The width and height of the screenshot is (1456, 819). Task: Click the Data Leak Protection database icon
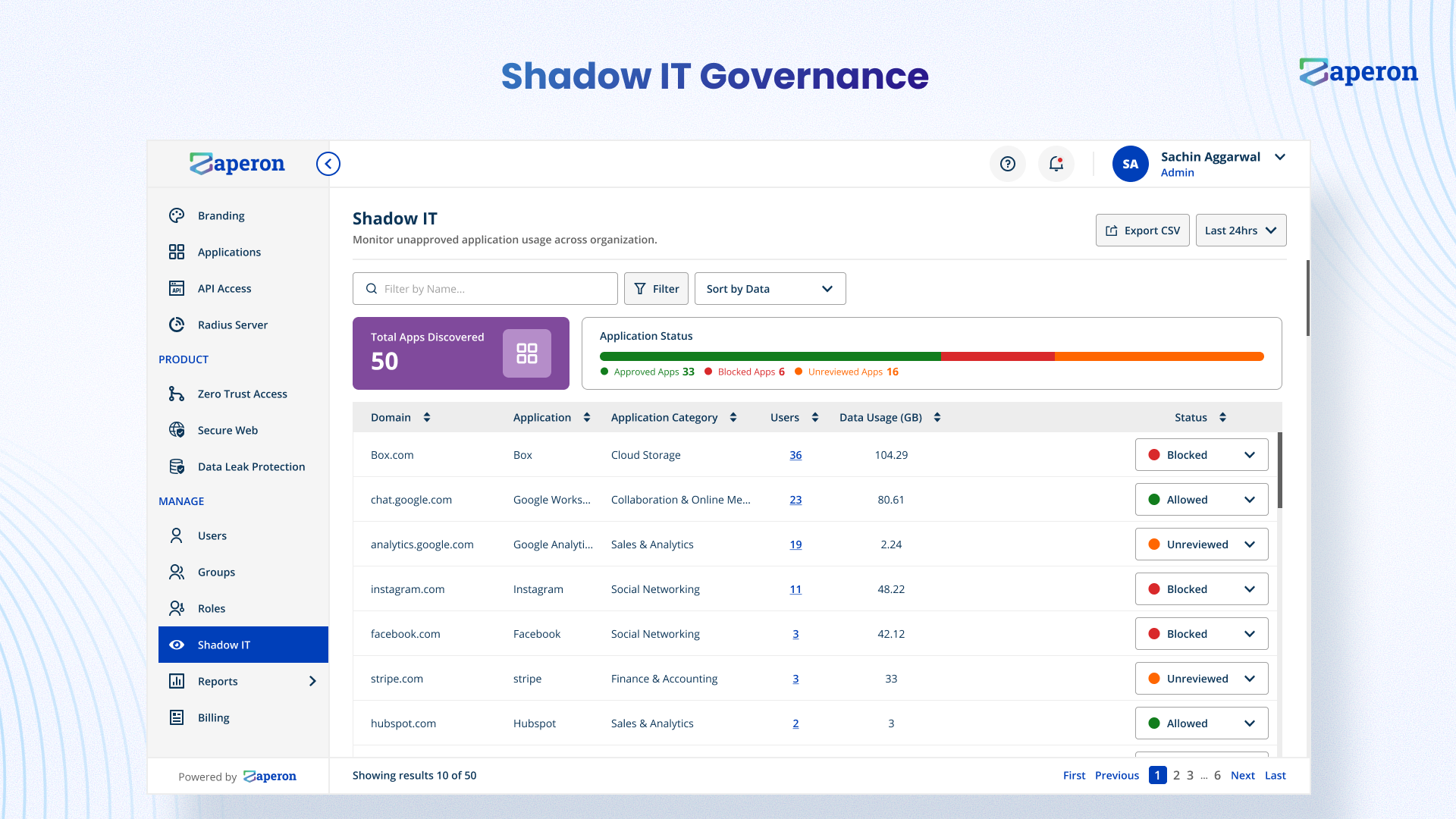[x=177, y=466]
